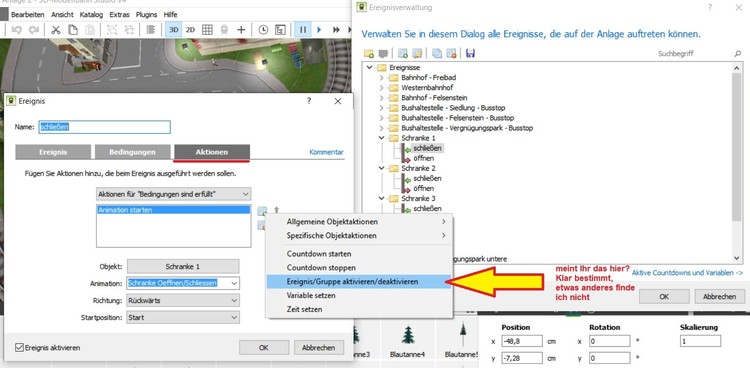Click help question mark in Ereignisverwaltung
The width and height of the screenshot is (750, 368).
click(710, 7)
